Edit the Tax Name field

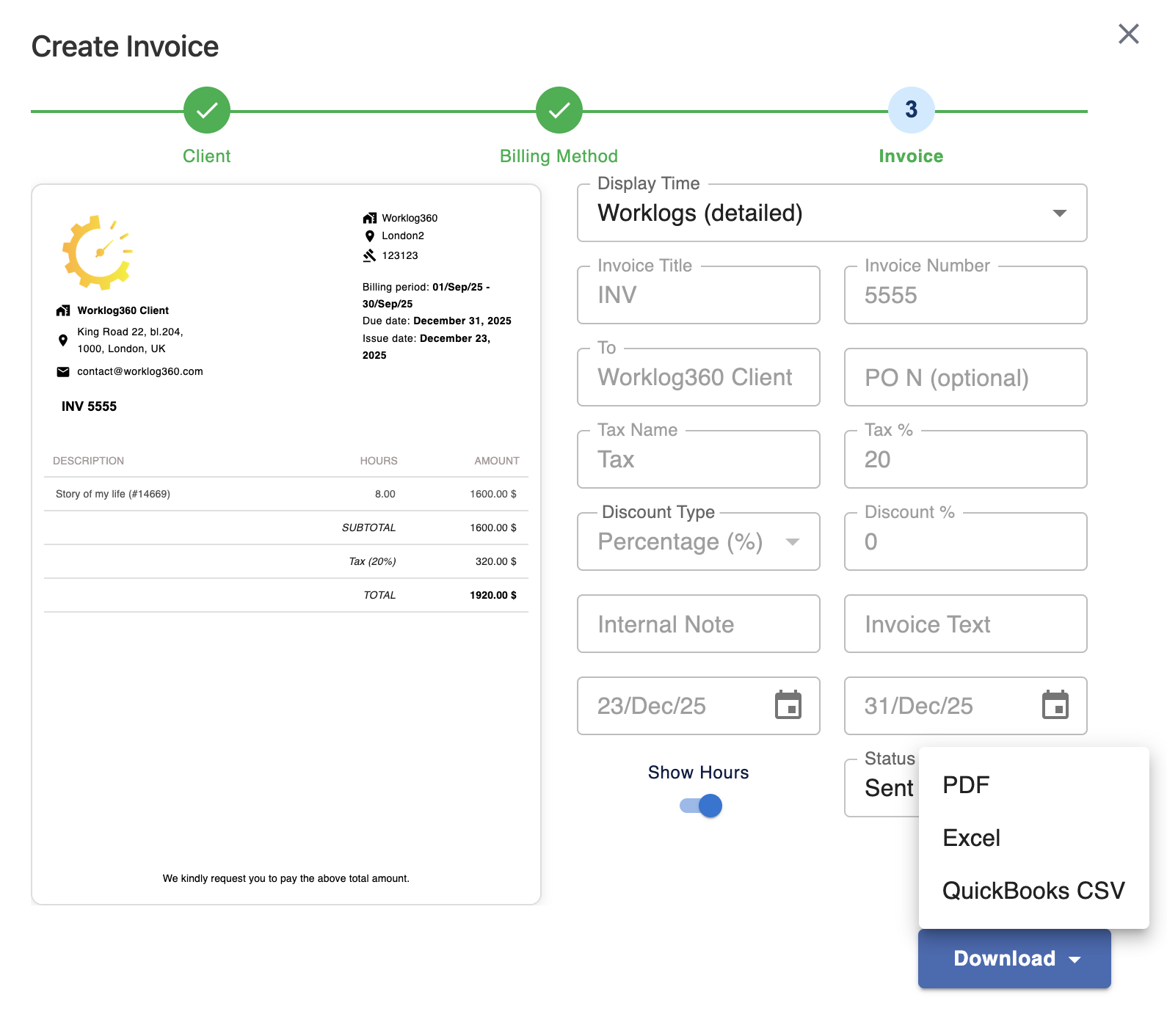699,459
